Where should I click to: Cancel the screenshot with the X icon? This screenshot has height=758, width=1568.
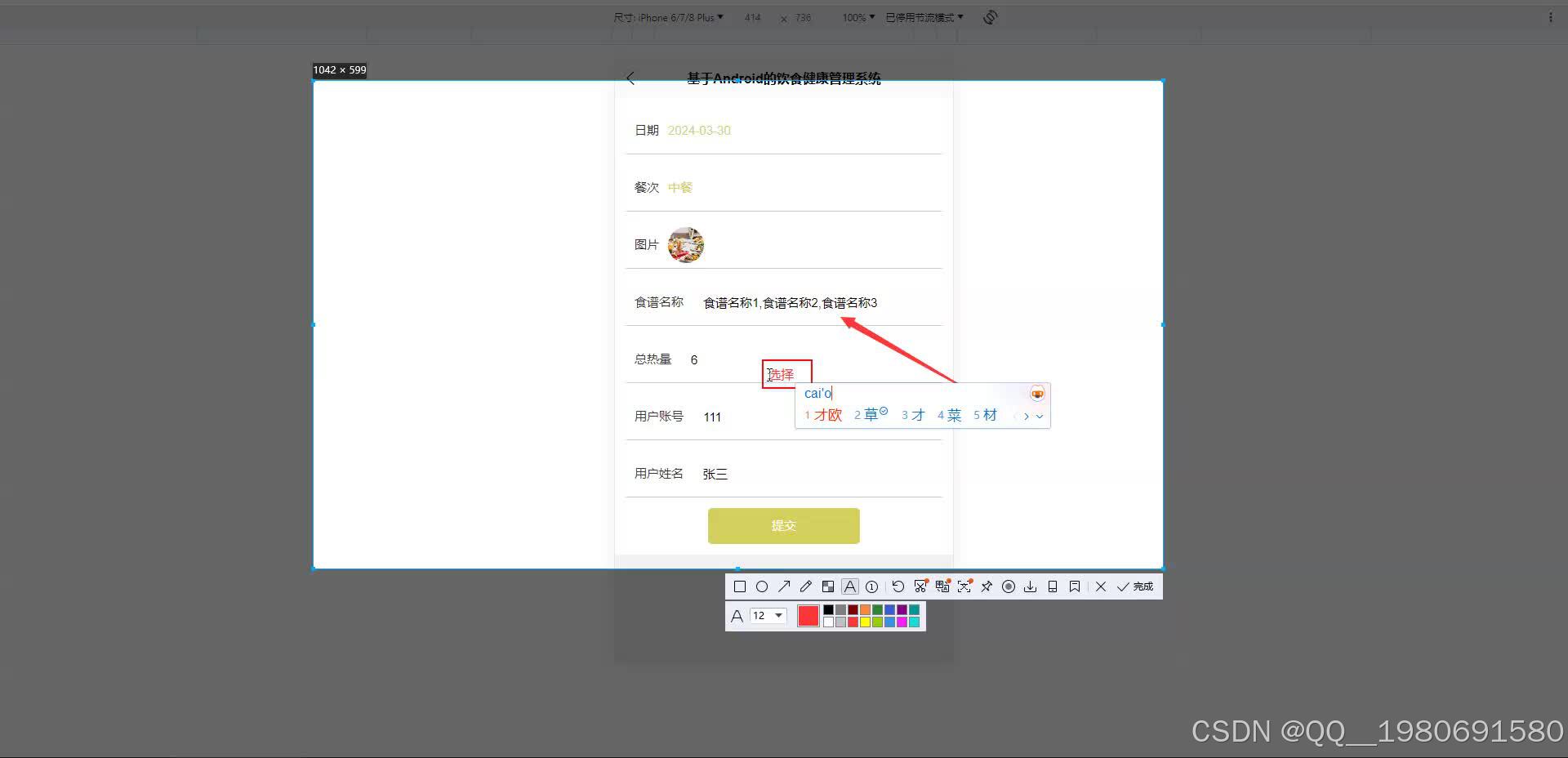click(1101, 586)
